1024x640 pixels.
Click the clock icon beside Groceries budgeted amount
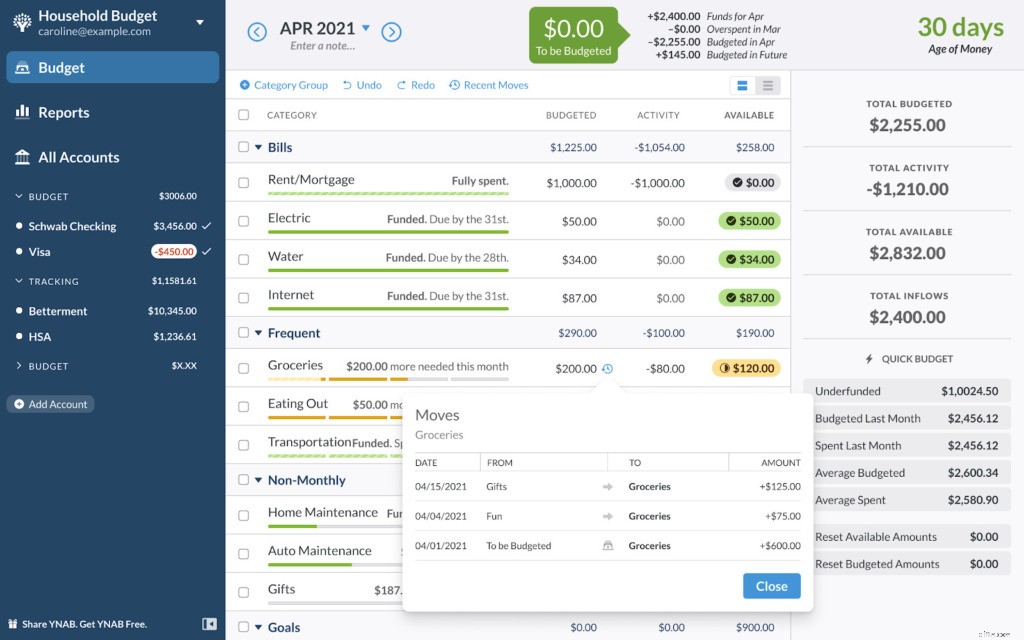606,369
